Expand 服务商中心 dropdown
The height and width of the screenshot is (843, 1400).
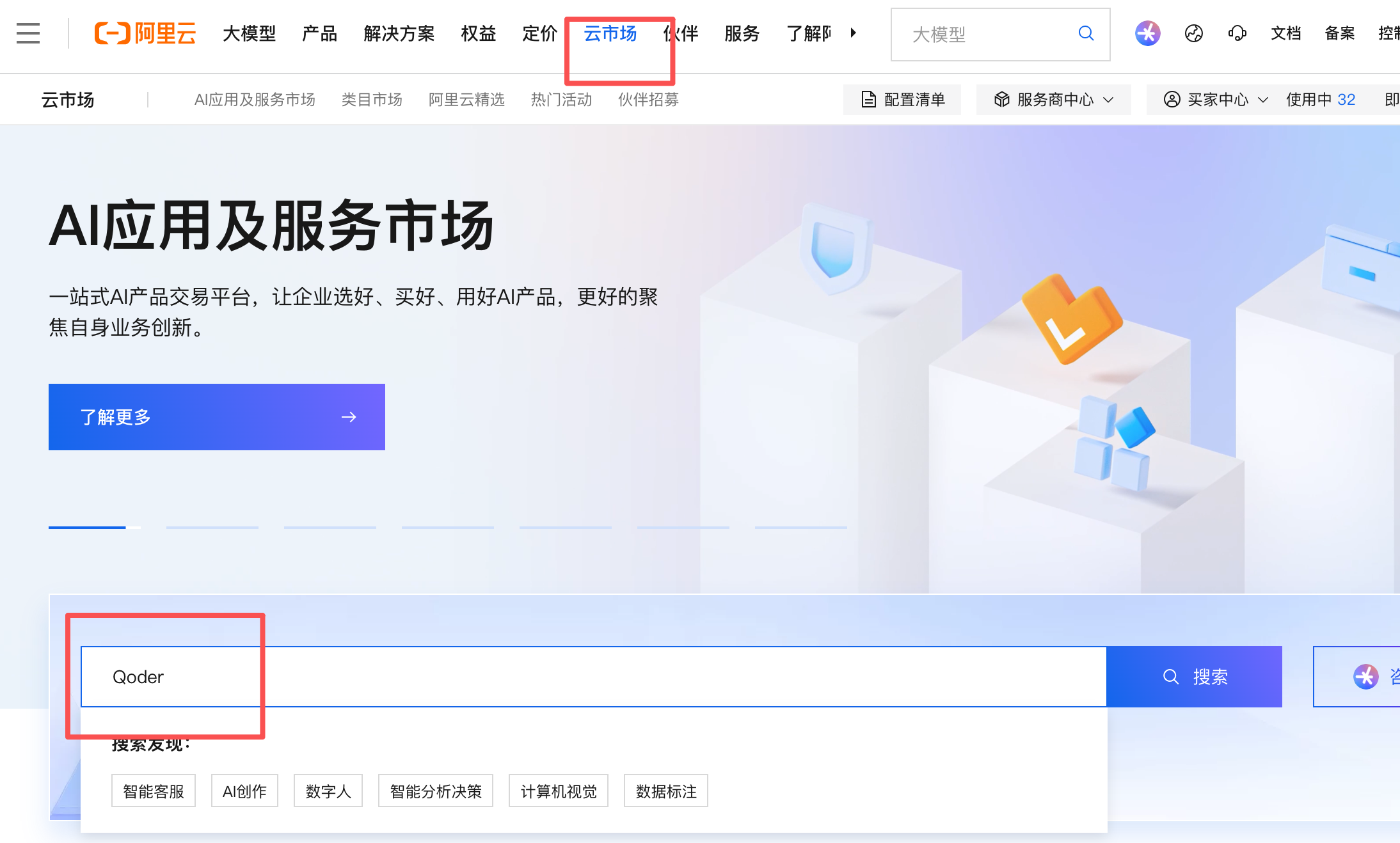click(1053, 100)
